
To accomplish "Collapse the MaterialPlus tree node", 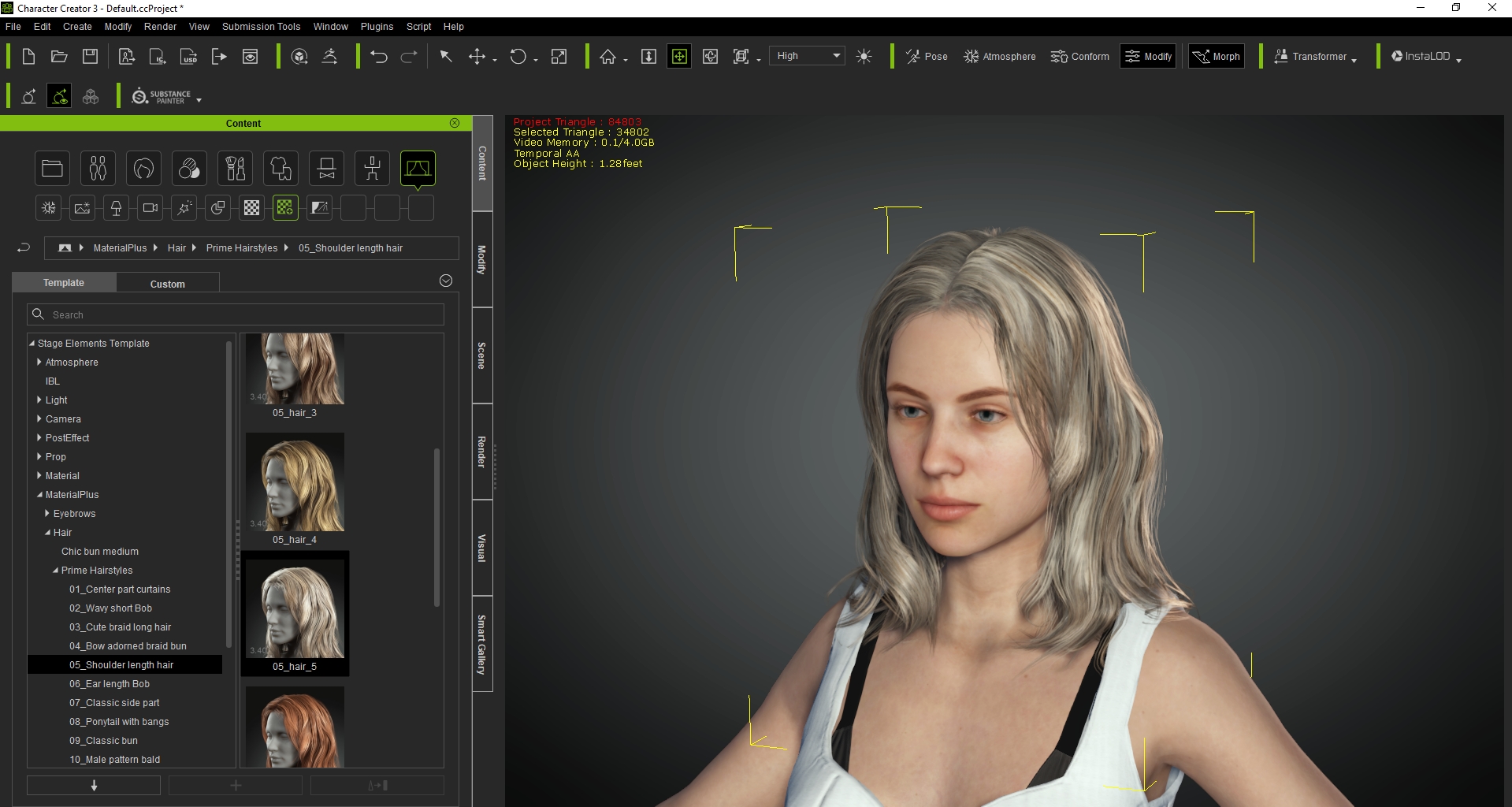I will coord(39,494).
